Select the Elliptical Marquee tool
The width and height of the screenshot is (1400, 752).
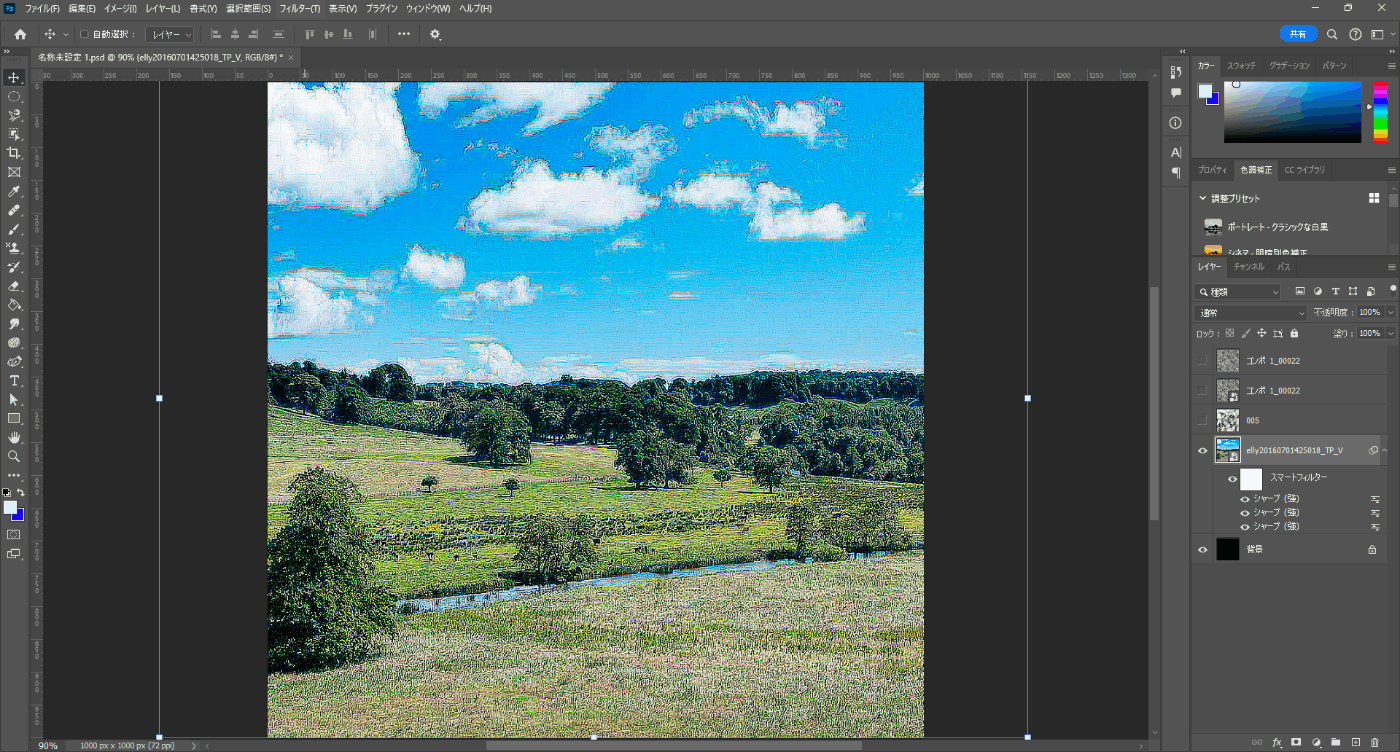pos(14,96)
